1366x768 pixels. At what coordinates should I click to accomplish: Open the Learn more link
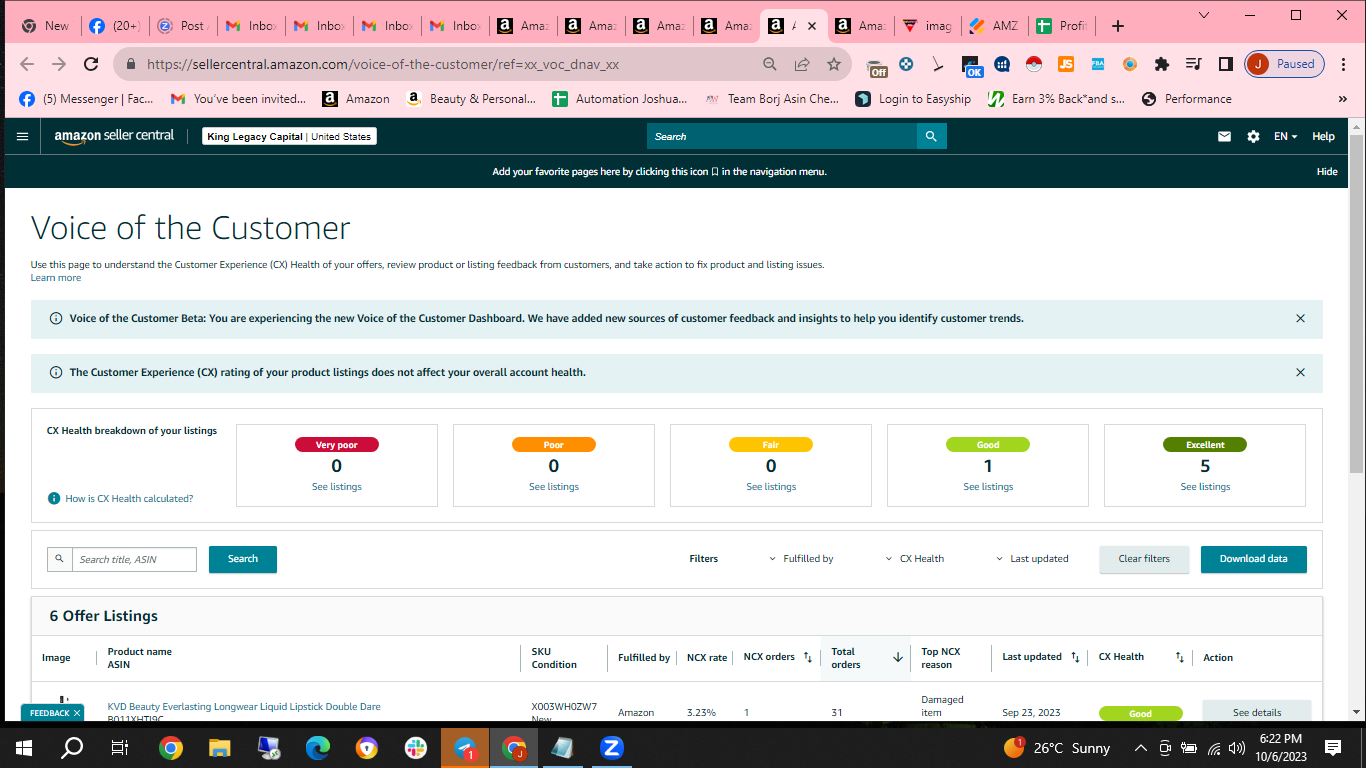coord(56,278)
